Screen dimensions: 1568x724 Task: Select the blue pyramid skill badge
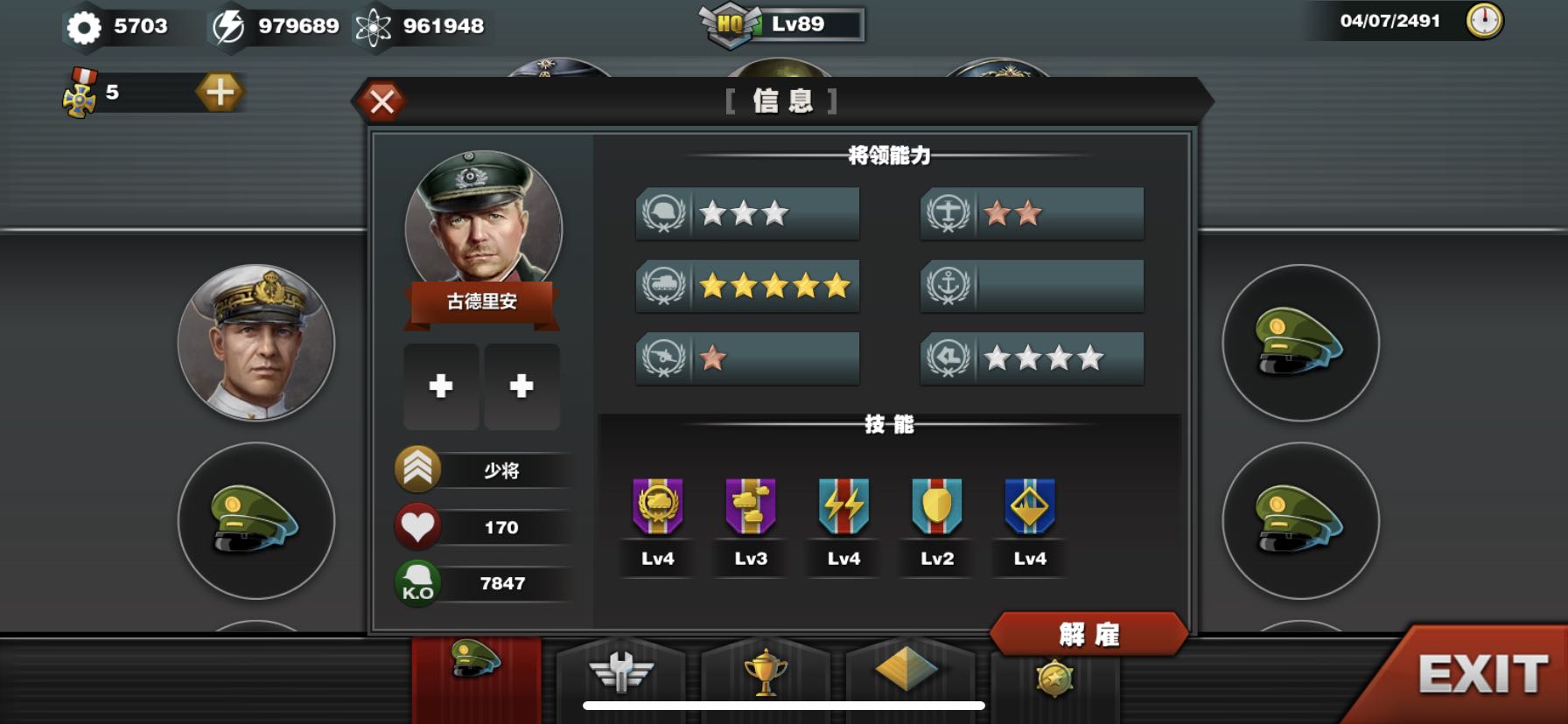pos(1030,506)
